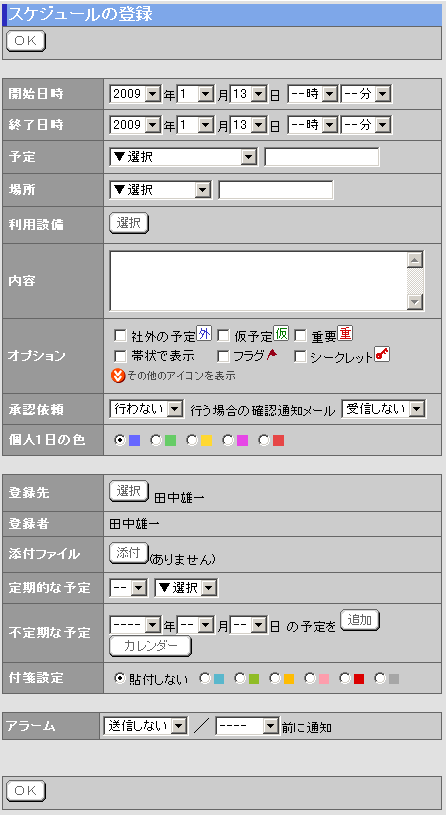Click the カレンダー button
Viewport: 446px width, 815px height.
(x=150, y=646)
